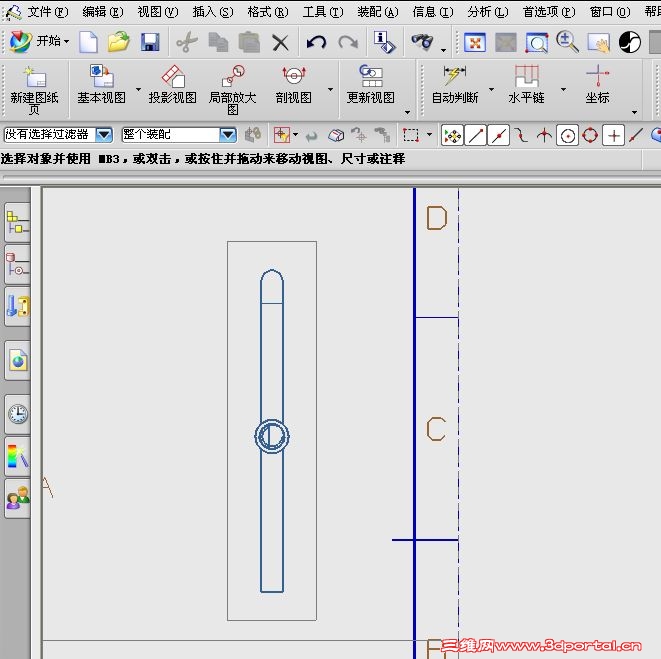Click the redo arrow icon
This screenshot has height=659, width=661.
(x=348, y=42)
